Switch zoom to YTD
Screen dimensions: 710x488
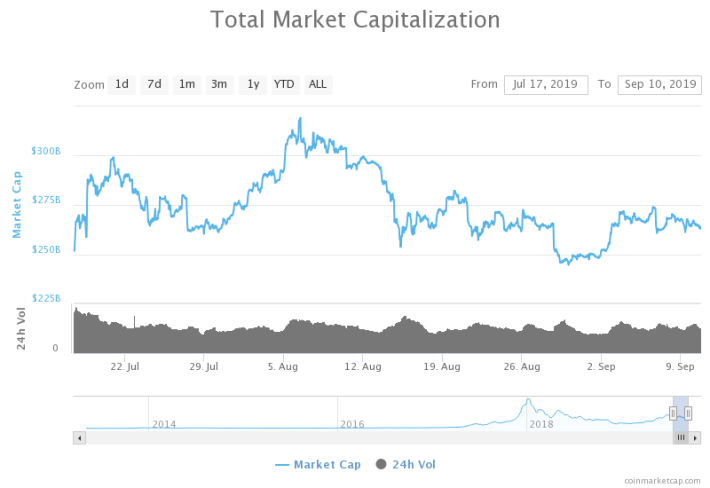285,85
